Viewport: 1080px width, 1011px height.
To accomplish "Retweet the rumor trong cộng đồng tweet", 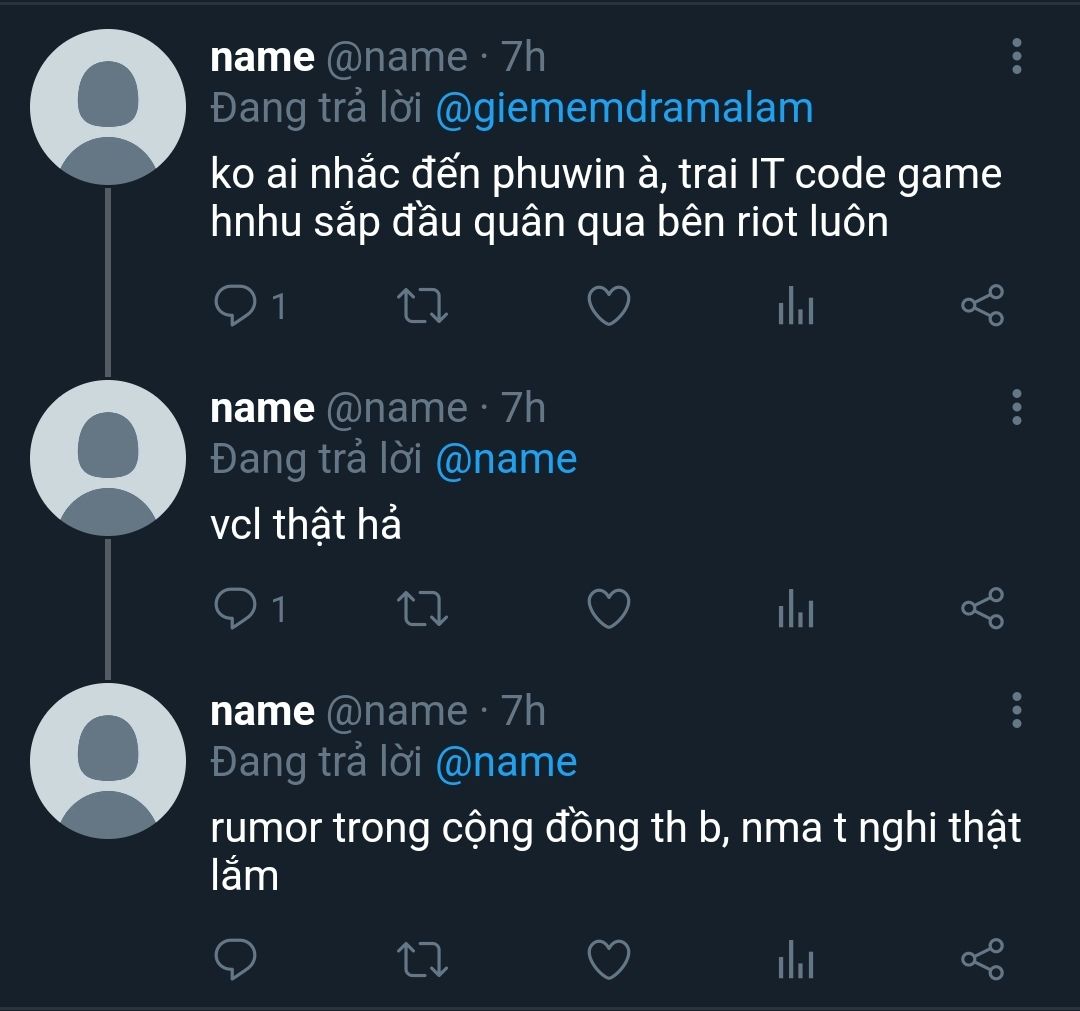I will [x=423, y=960].
